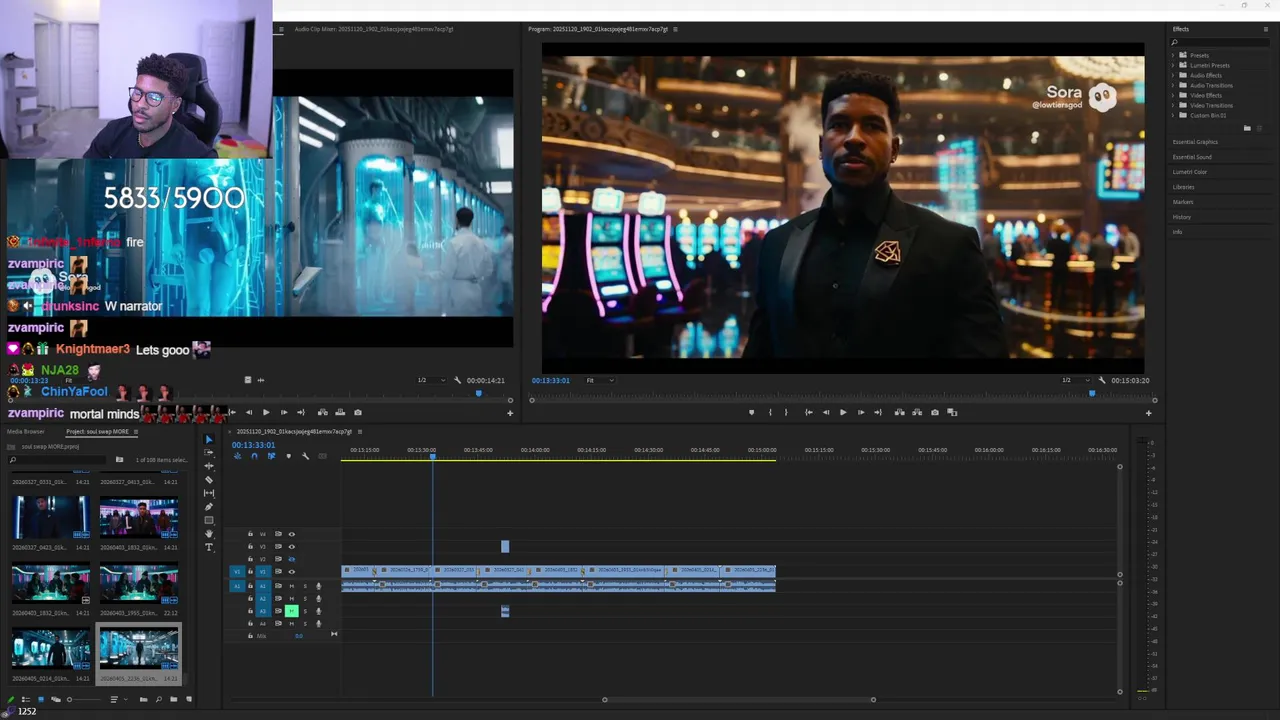
Task: Hide V1 track output eye
Action: coord(292,572)
